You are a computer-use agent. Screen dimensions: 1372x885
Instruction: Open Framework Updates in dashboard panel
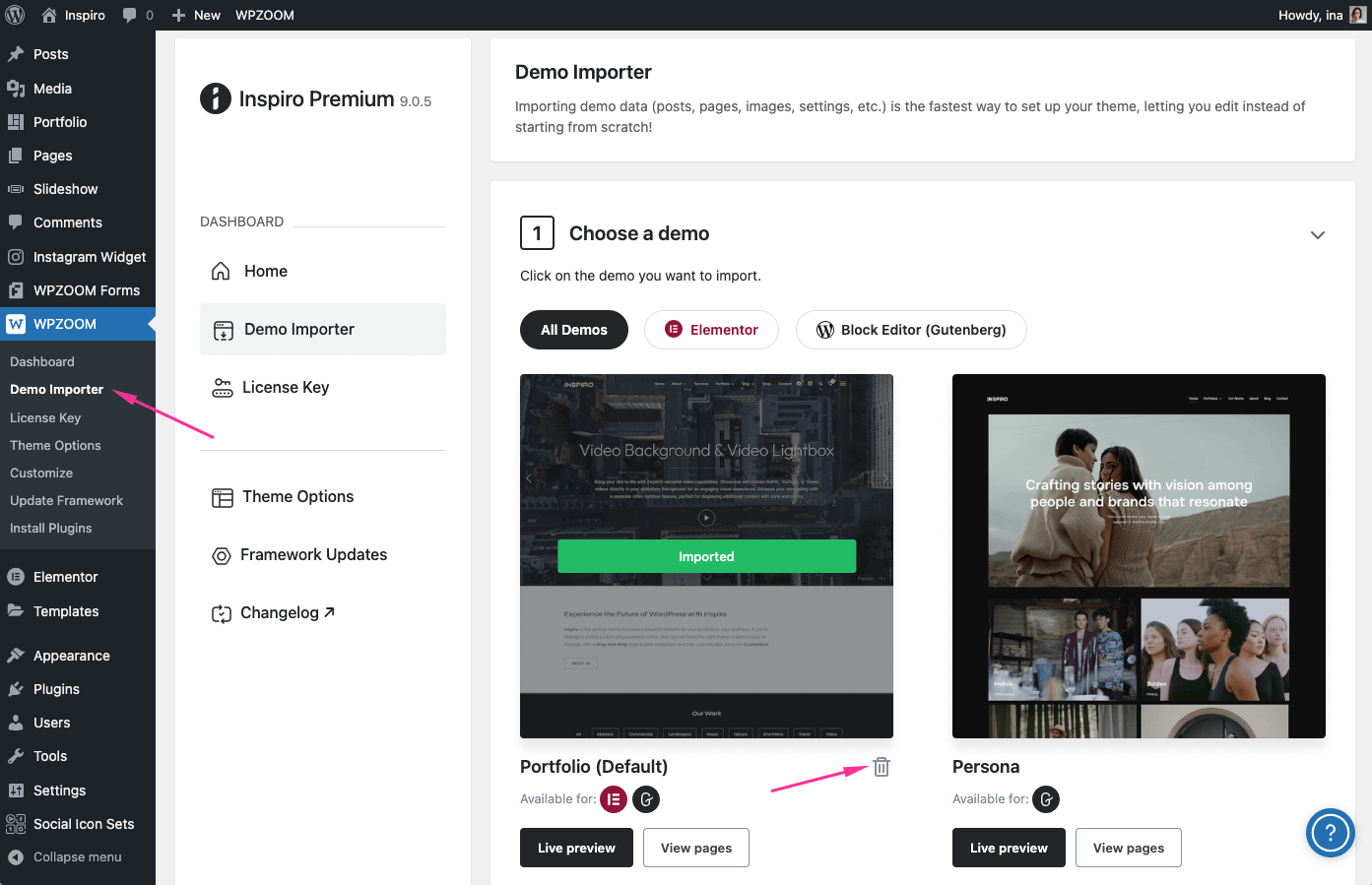pyautogui.click(x=323, y=554)
